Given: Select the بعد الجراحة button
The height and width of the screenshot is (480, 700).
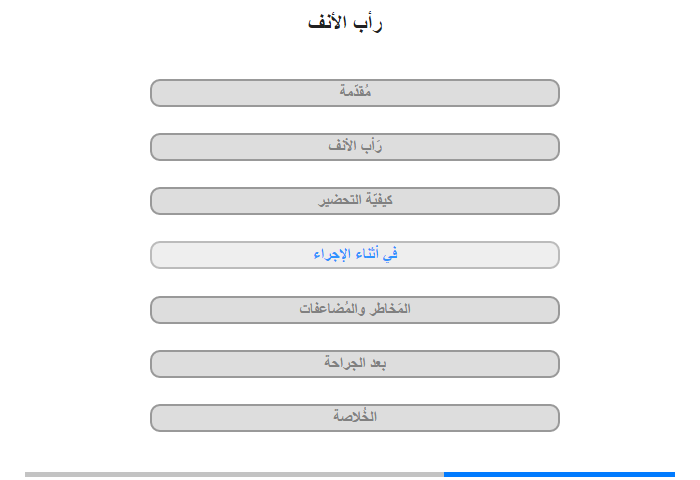Looking at the screenshot, I should (354, 364).
